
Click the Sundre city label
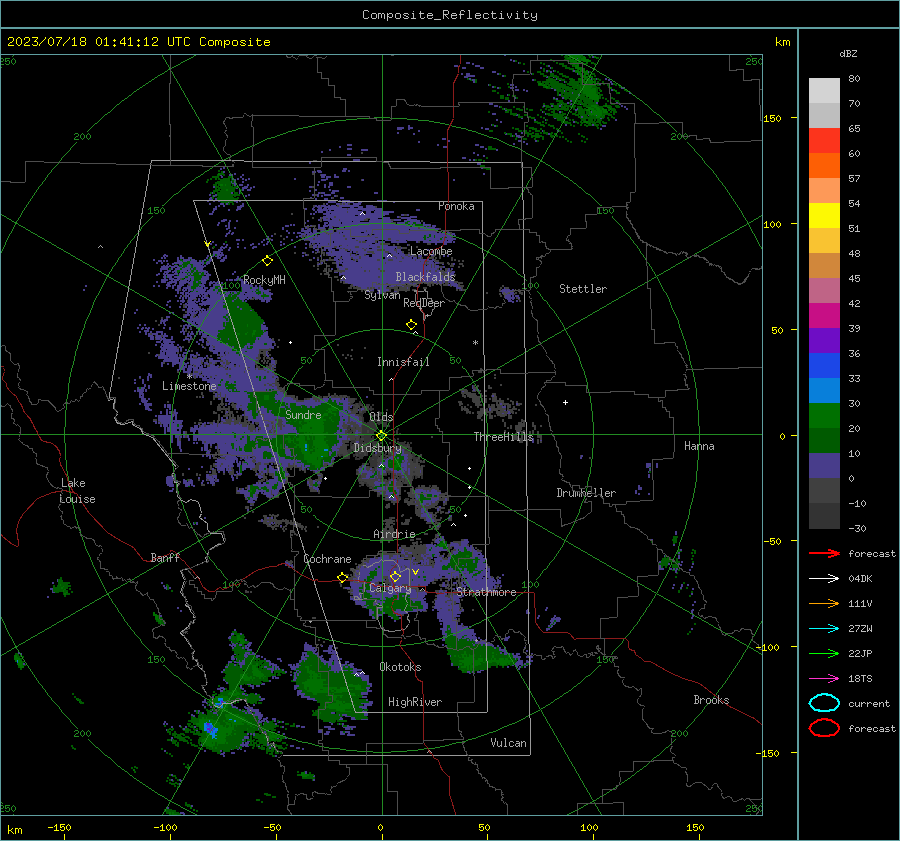click(x=303, y=414)
